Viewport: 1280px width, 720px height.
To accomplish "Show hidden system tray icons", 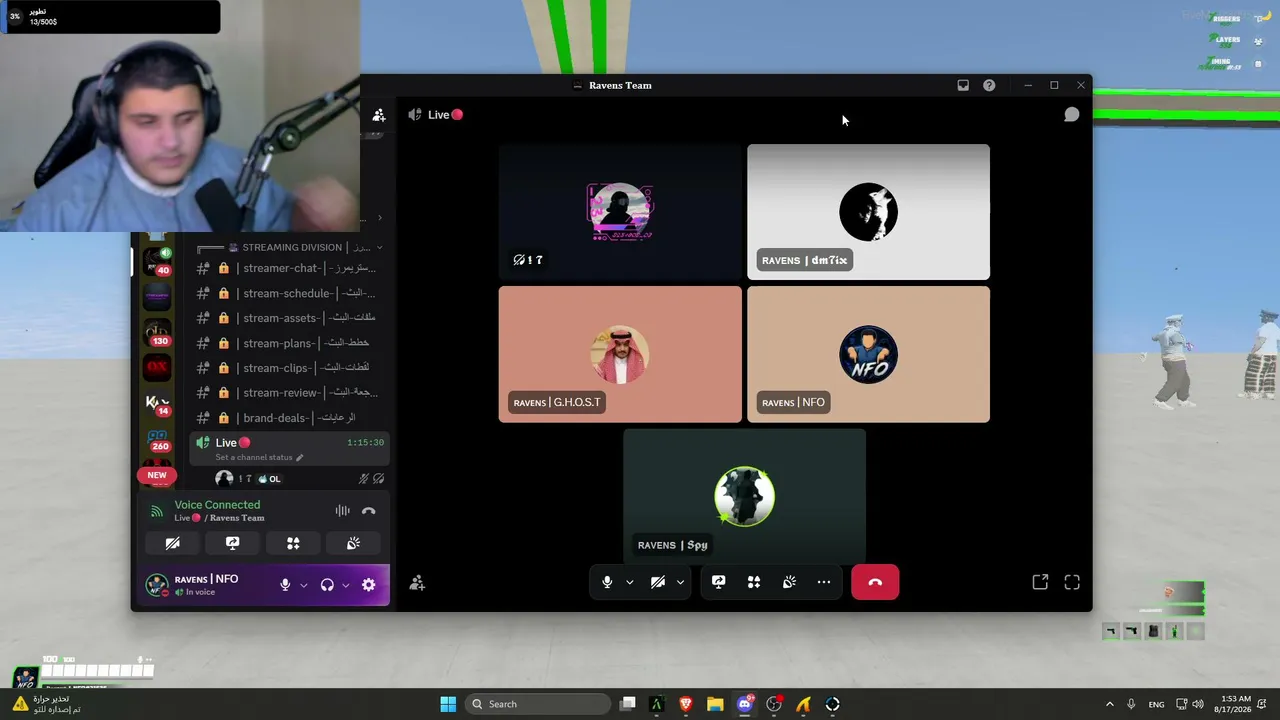I will point(1109,704).
